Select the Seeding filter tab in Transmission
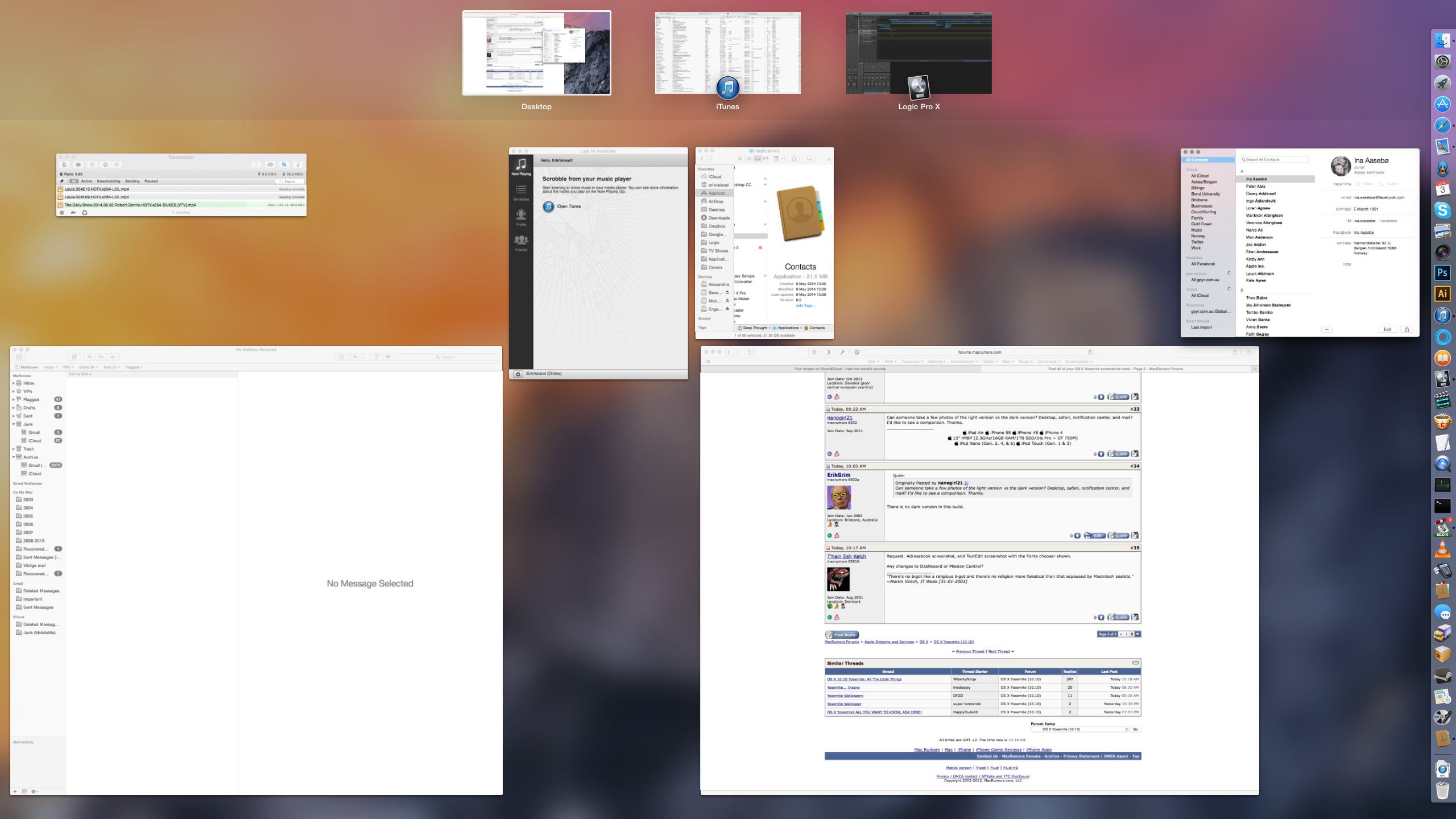Viewport: 1456px width, 819px height. tap(132, 181)
